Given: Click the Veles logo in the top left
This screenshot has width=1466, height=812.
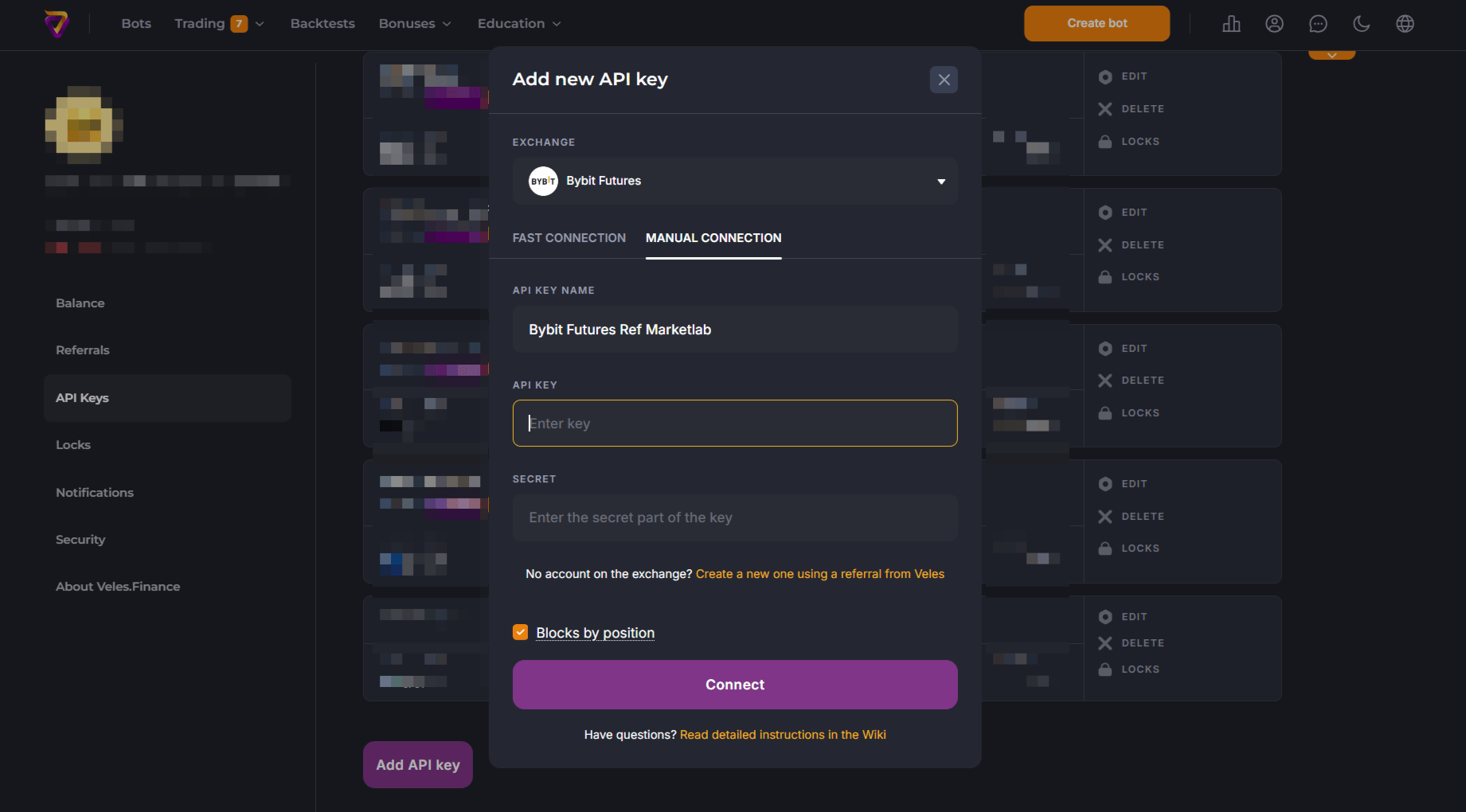Looking at the screenshot, I should tap(58, 23).
